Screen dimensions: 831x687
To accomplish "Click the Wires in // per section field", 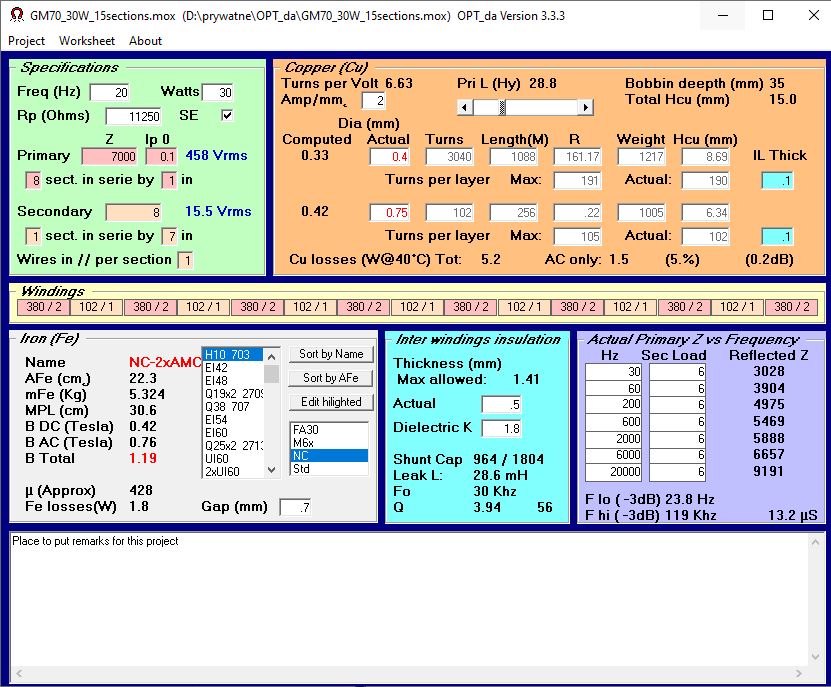I will point(185,261).
